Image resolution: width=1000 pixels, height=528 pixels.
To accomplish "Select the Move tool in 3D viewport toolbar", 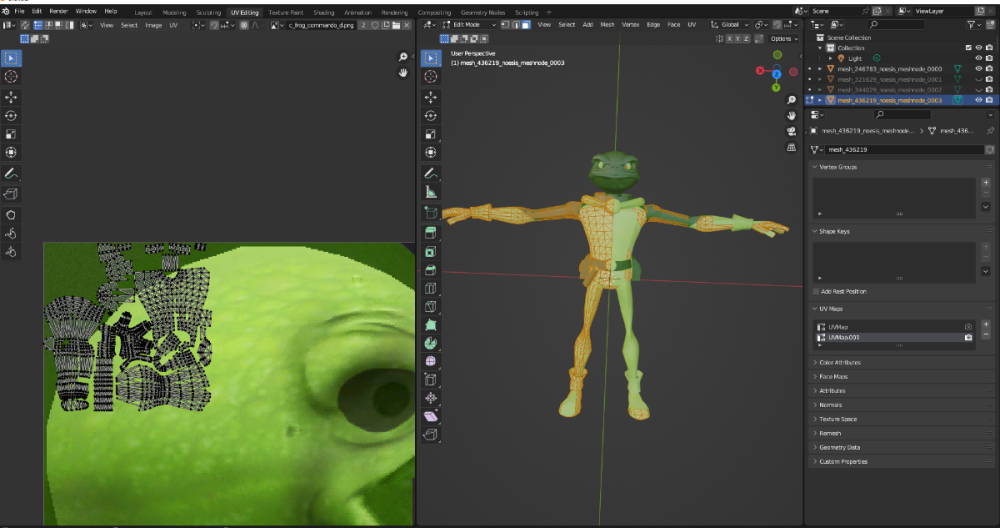I will (x=431, y=97).
